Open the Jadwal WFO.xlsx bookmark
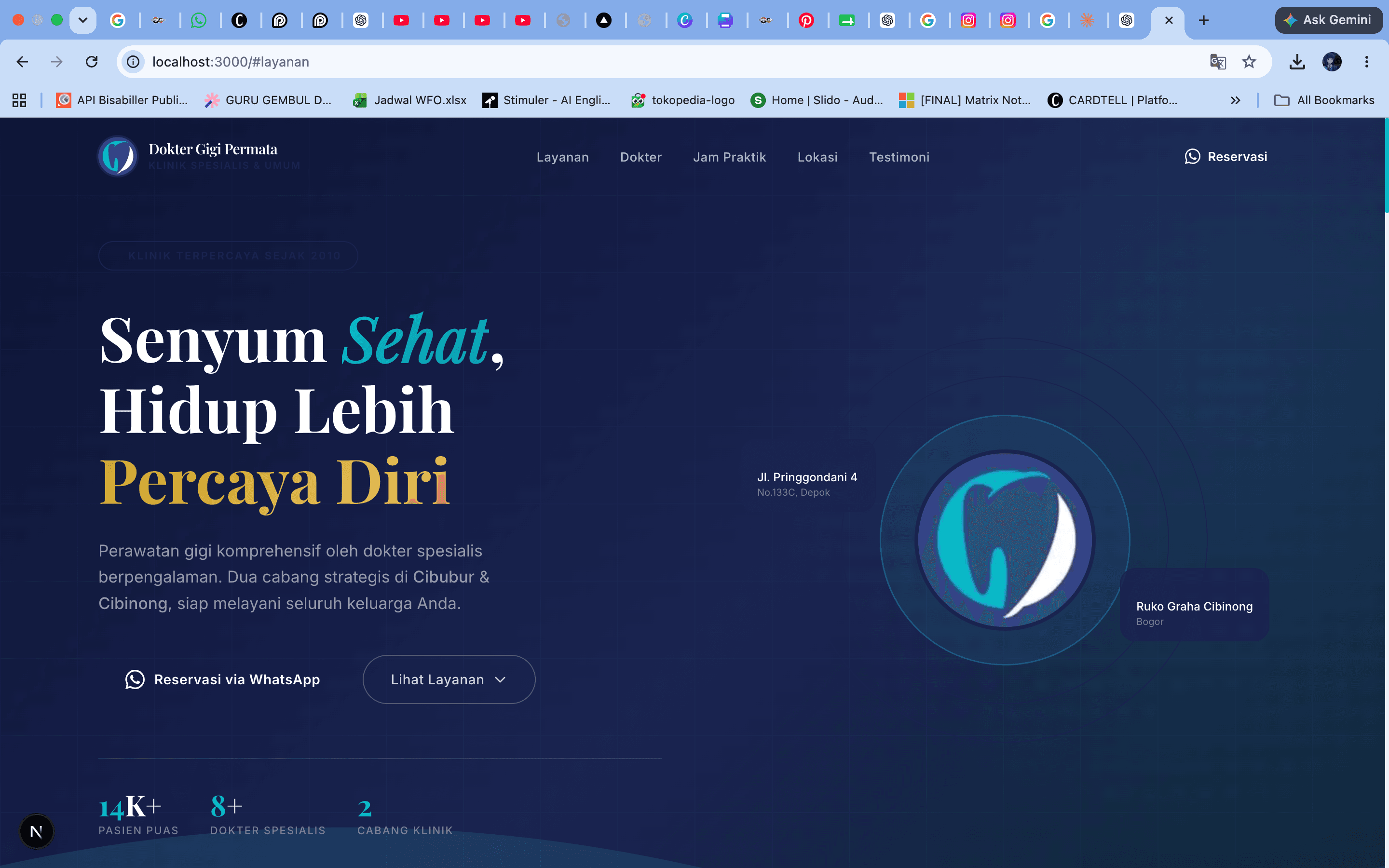Screen dimensions: 1389x868 click(x=410, y=100)
